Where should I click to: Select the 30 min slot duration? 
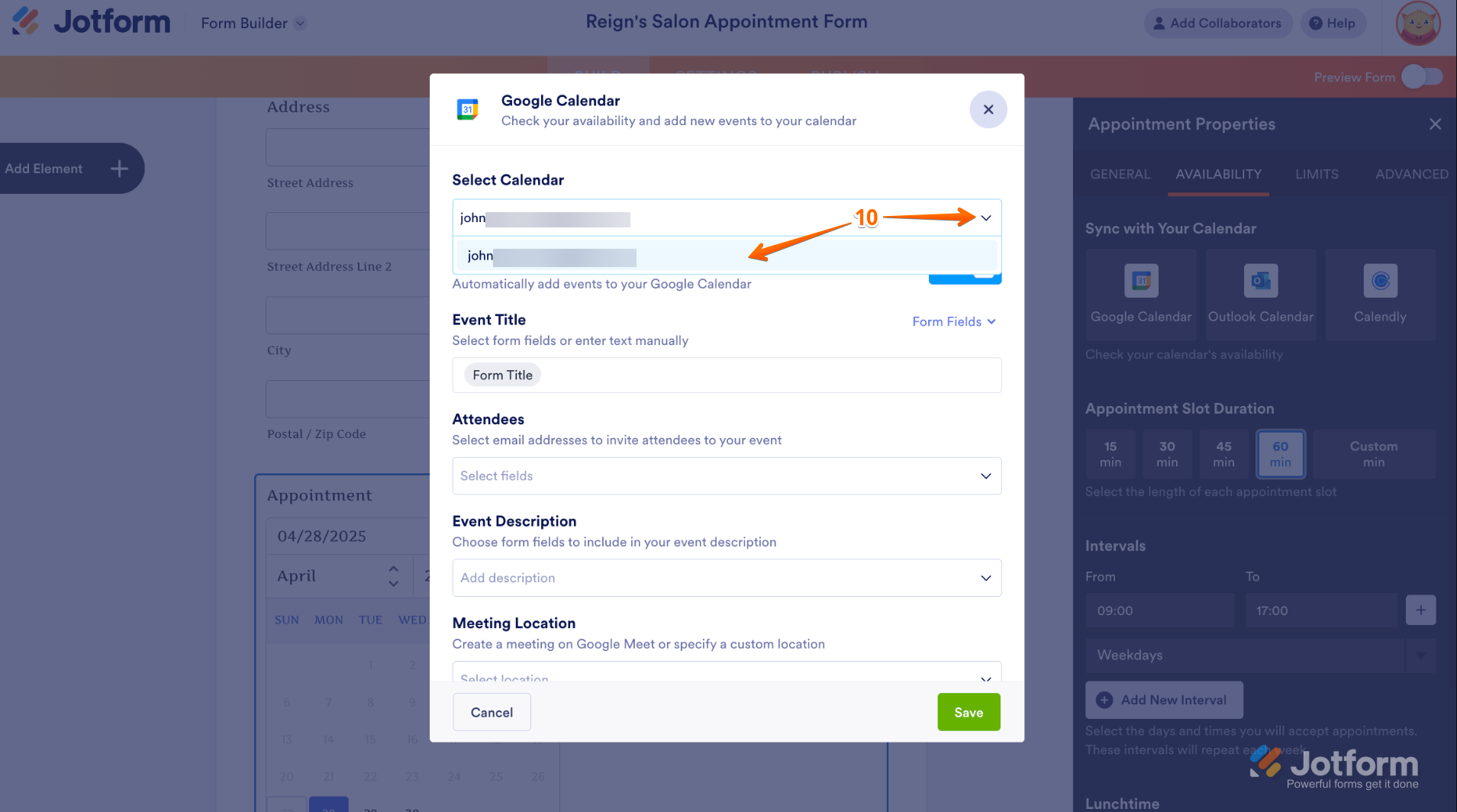[x=1167, y=454]
